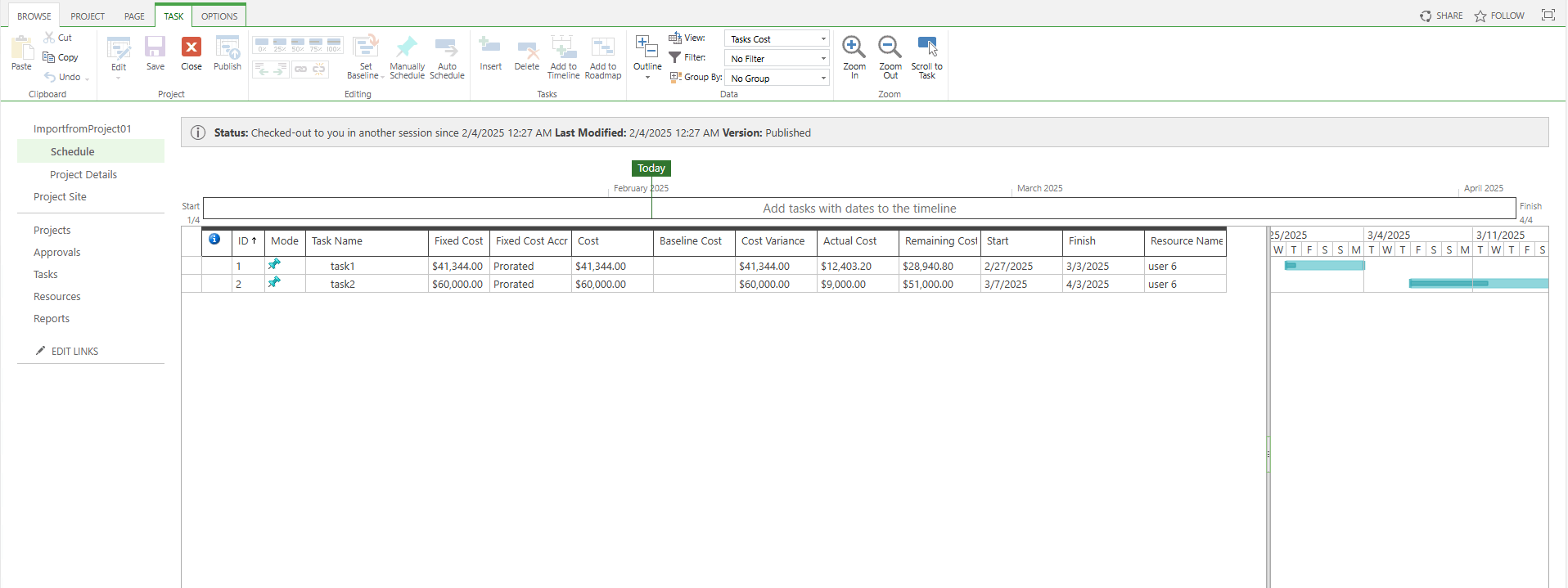Click the Unlink tasks broken chain icon
This screenshot has width=1568, height=588.
pyautogui.click(x=319, y=70)
